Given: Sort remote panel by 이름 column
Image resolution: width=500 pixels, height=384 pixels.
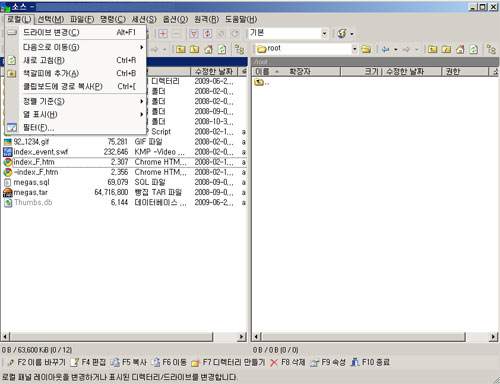Looking at the screenshot, I should [262, 72].
